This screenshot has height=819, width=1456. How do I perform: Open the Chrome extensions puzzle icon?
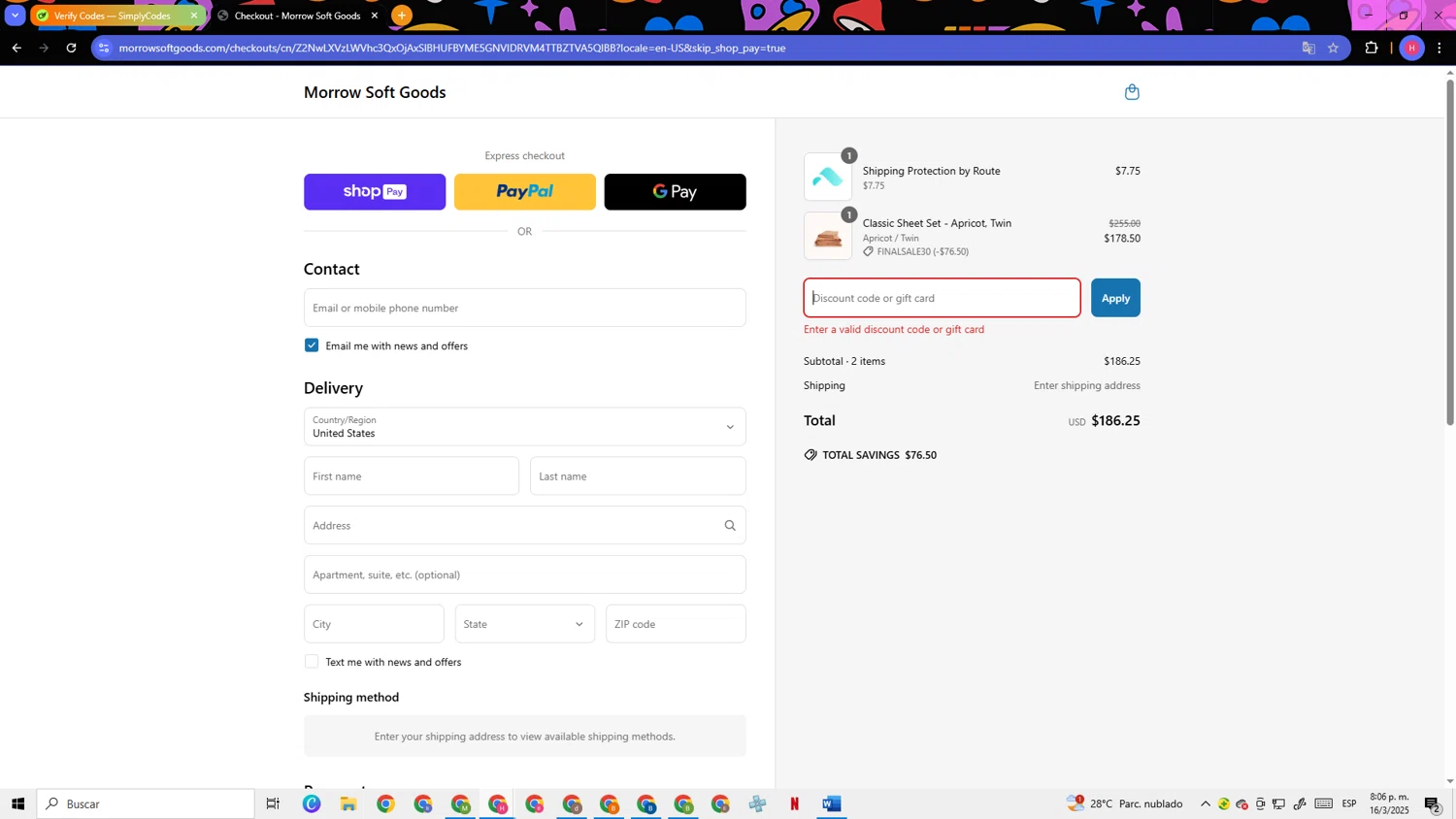tap(1372, 48)
